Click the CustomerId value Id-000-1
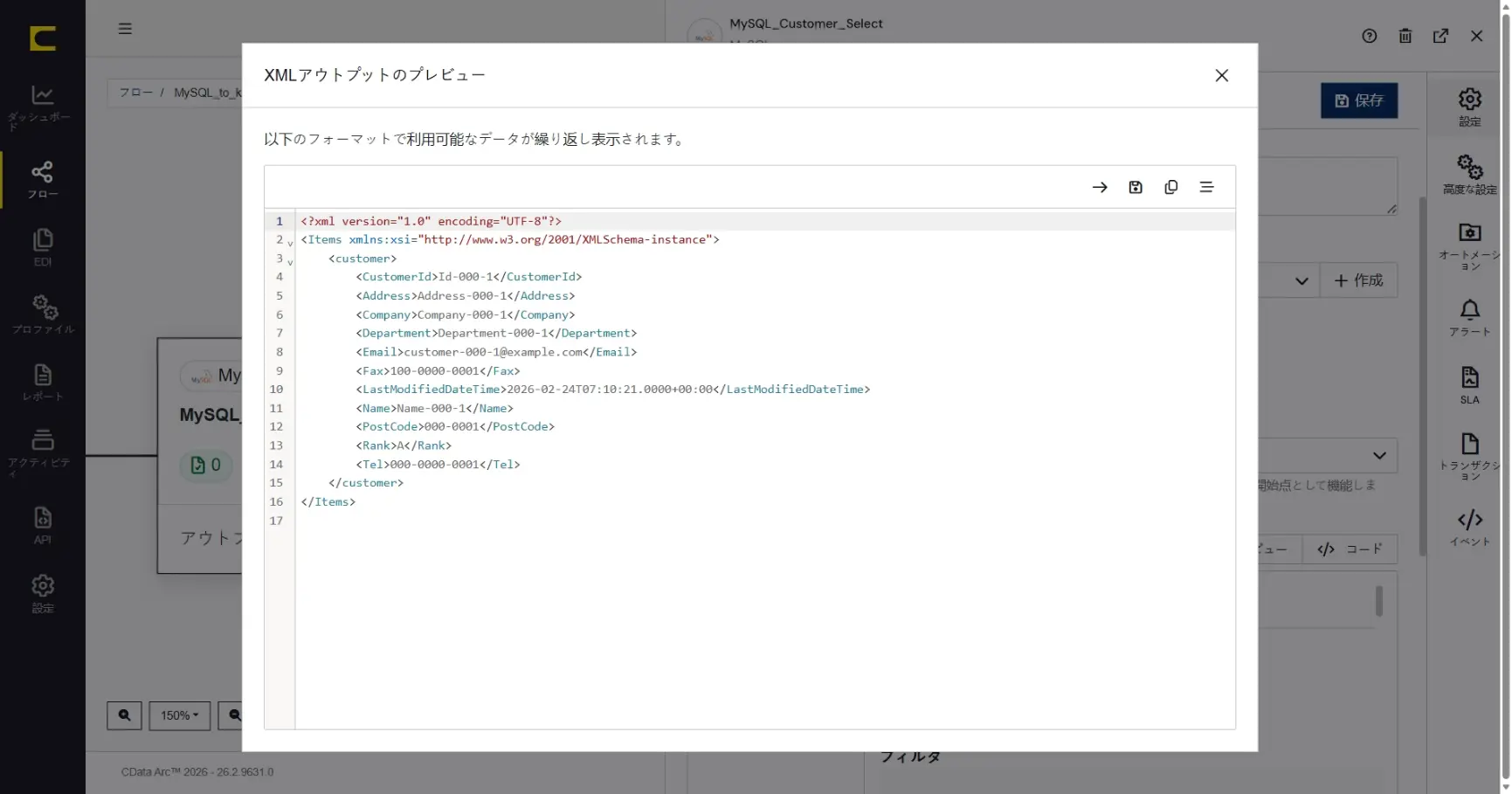Screen dimensions: 1512x794 coord(466,277)
